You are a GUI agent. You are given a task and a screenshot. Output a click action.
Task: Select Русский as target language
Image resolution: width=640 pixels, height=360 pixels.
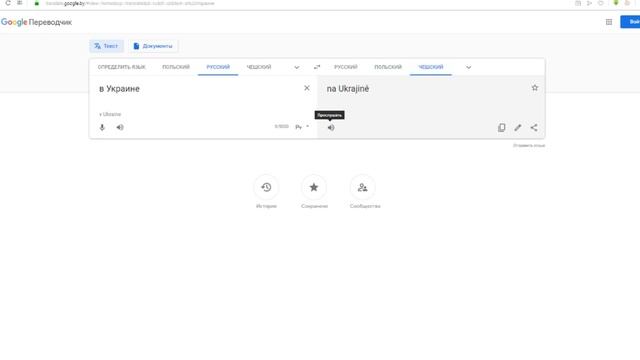point(346,67)
